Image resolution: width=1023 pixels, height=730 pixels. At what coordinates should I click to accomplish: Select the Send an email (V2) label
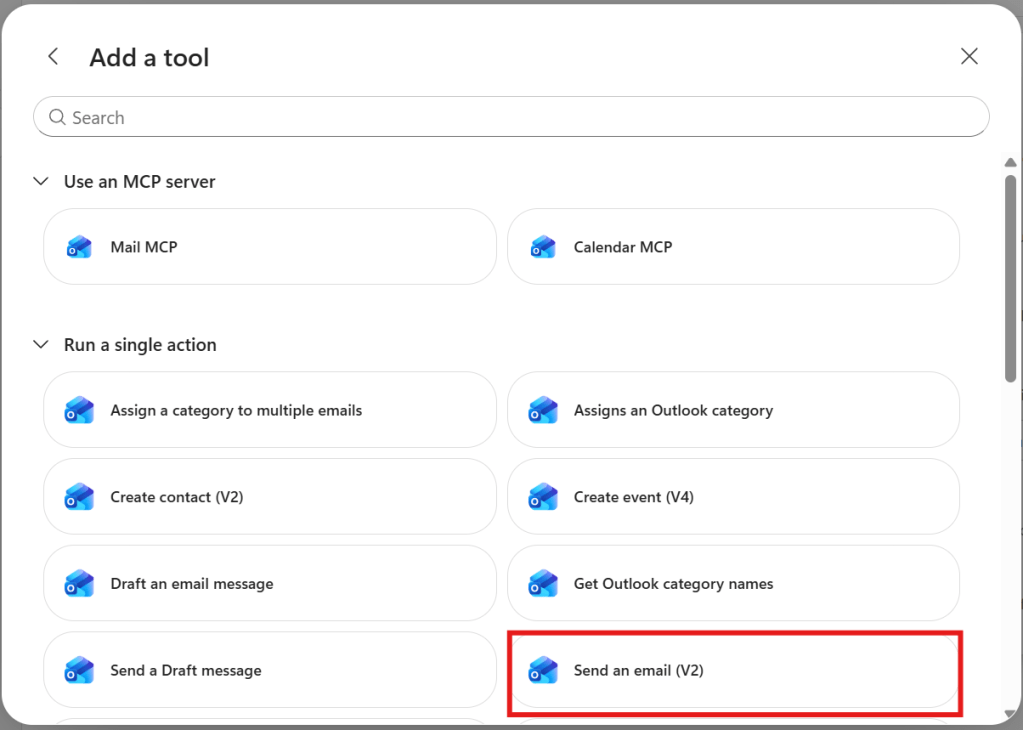coord(638,671)
